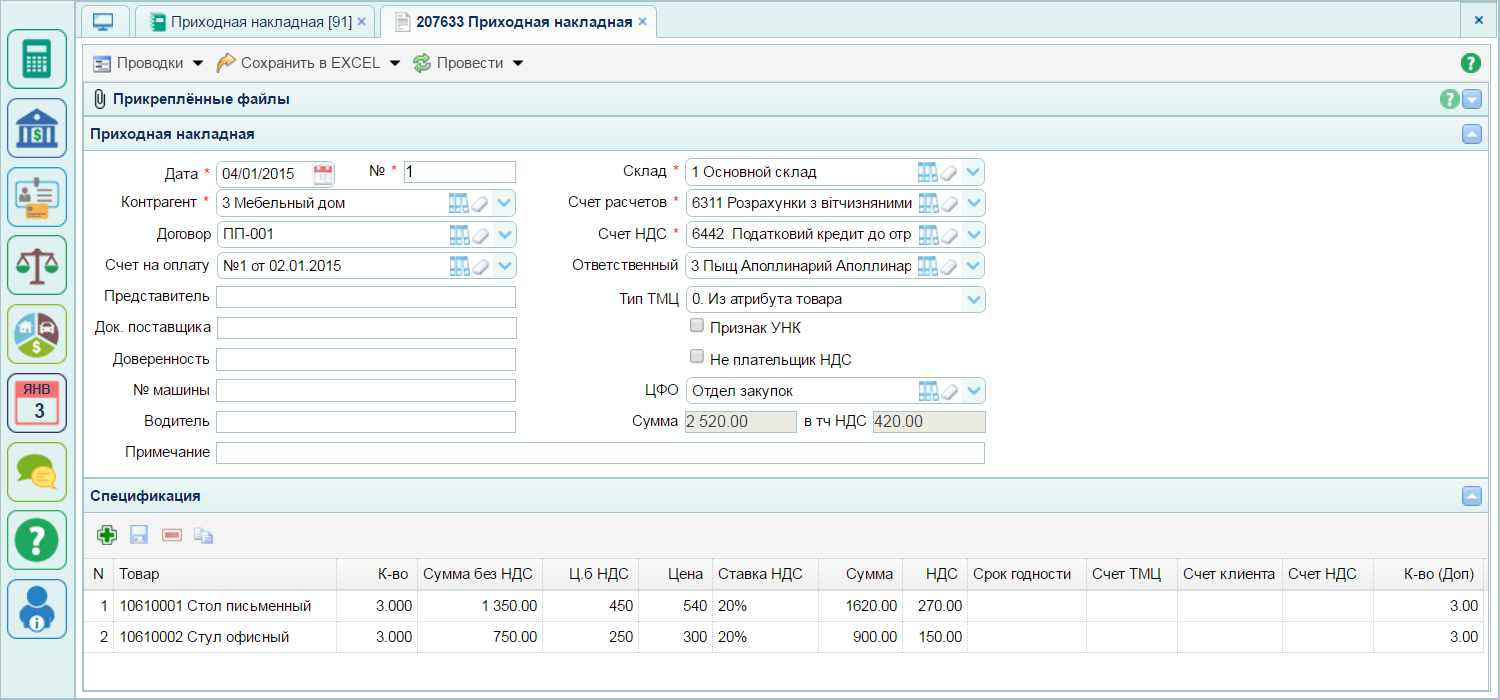Click the № document number field
1500x700 pixels.
[x=460, y=172]
